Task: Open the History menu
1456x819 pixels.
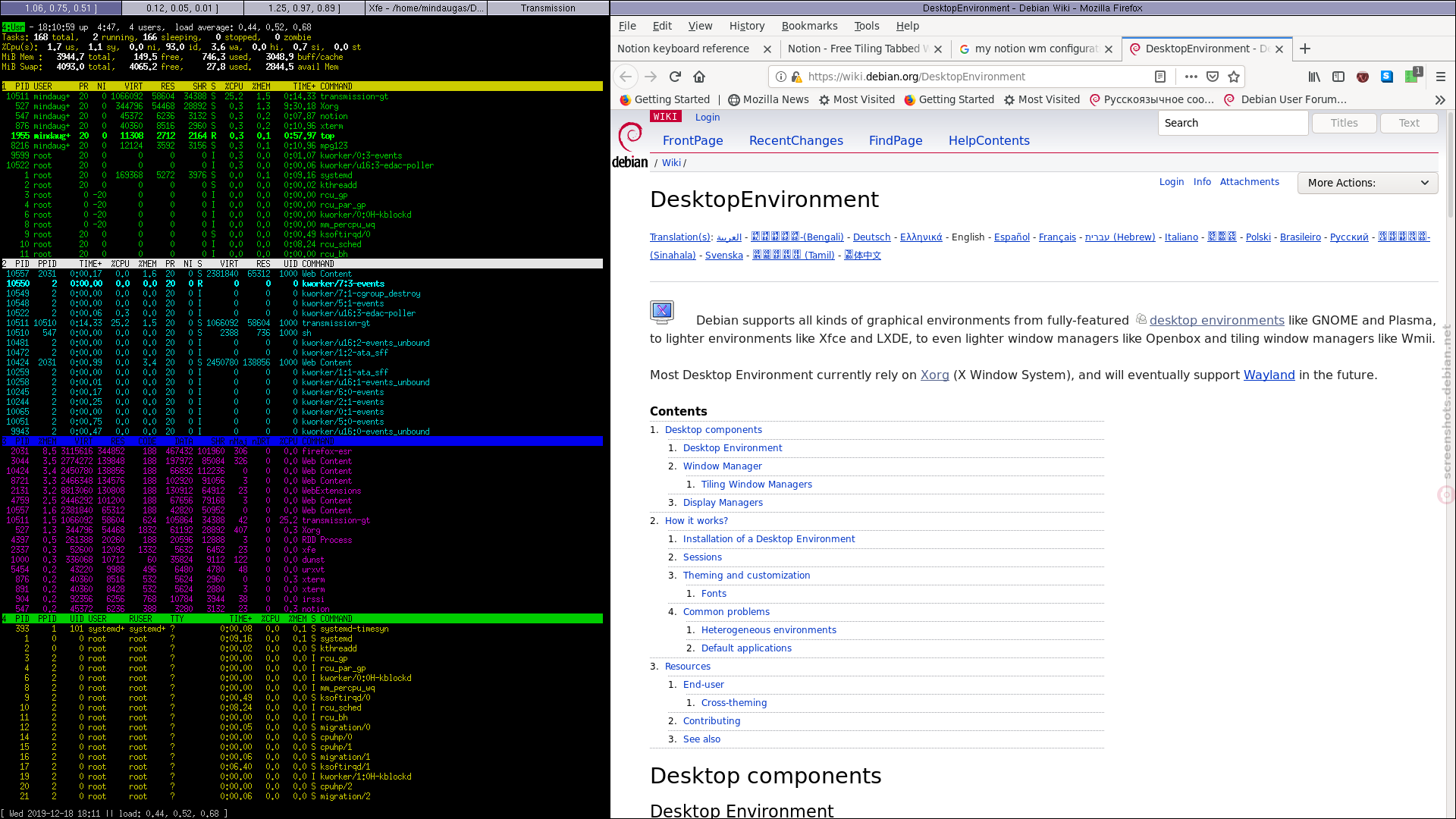Action: tap(747, 26)
